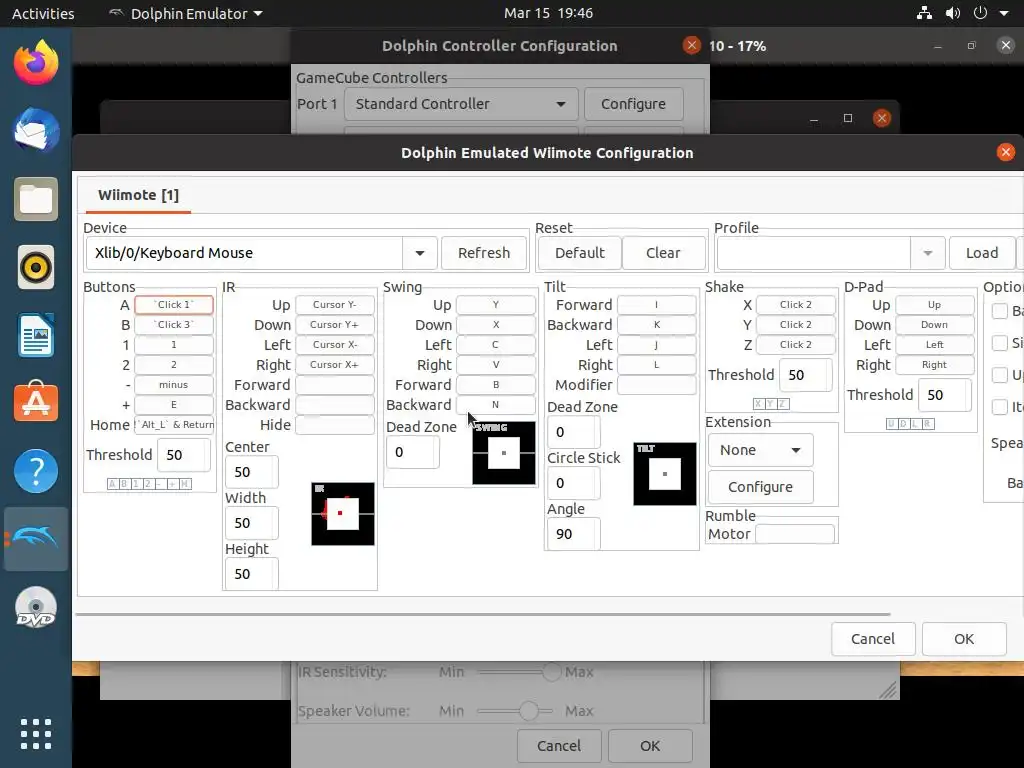Click Cancel in Wiimote Configuration dialog

872,639
